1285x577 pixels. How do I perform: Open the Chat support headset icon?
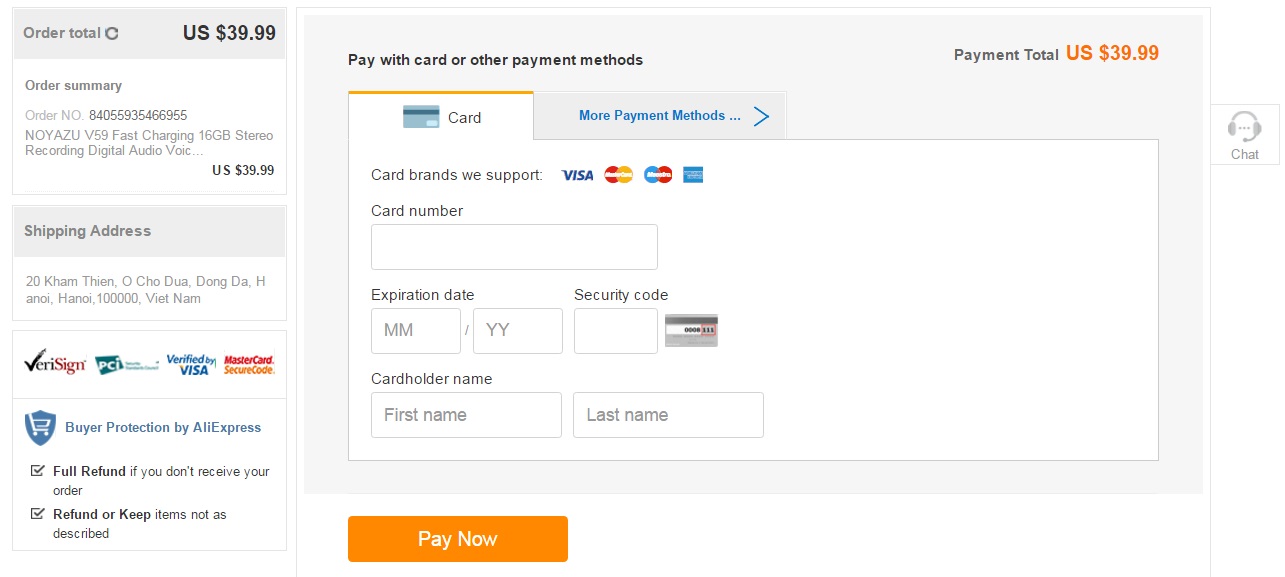(x=1244, y=127)
